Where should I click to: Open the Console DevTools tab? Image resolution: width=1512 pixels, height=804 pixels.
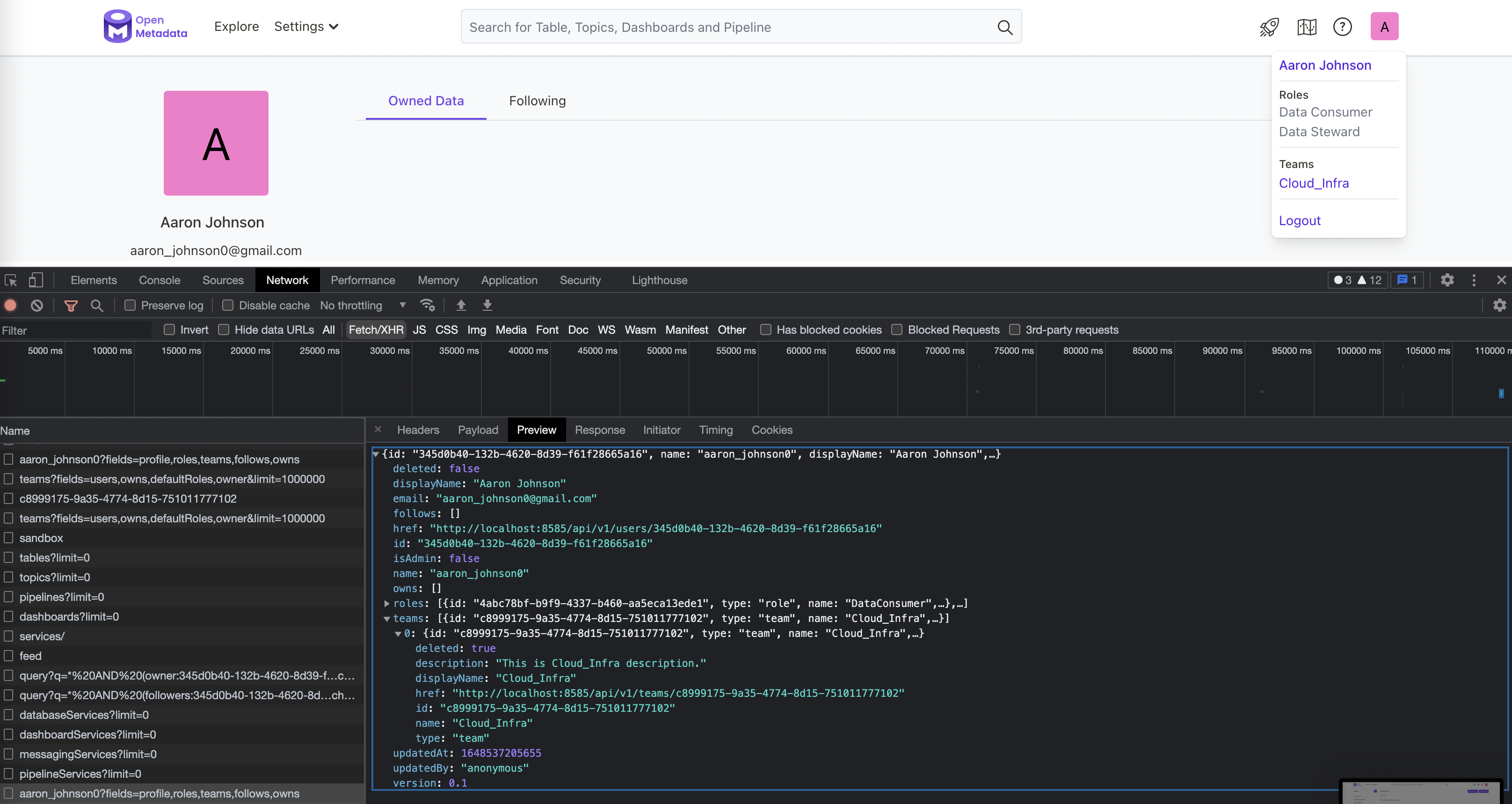click(x=159, y=280)
